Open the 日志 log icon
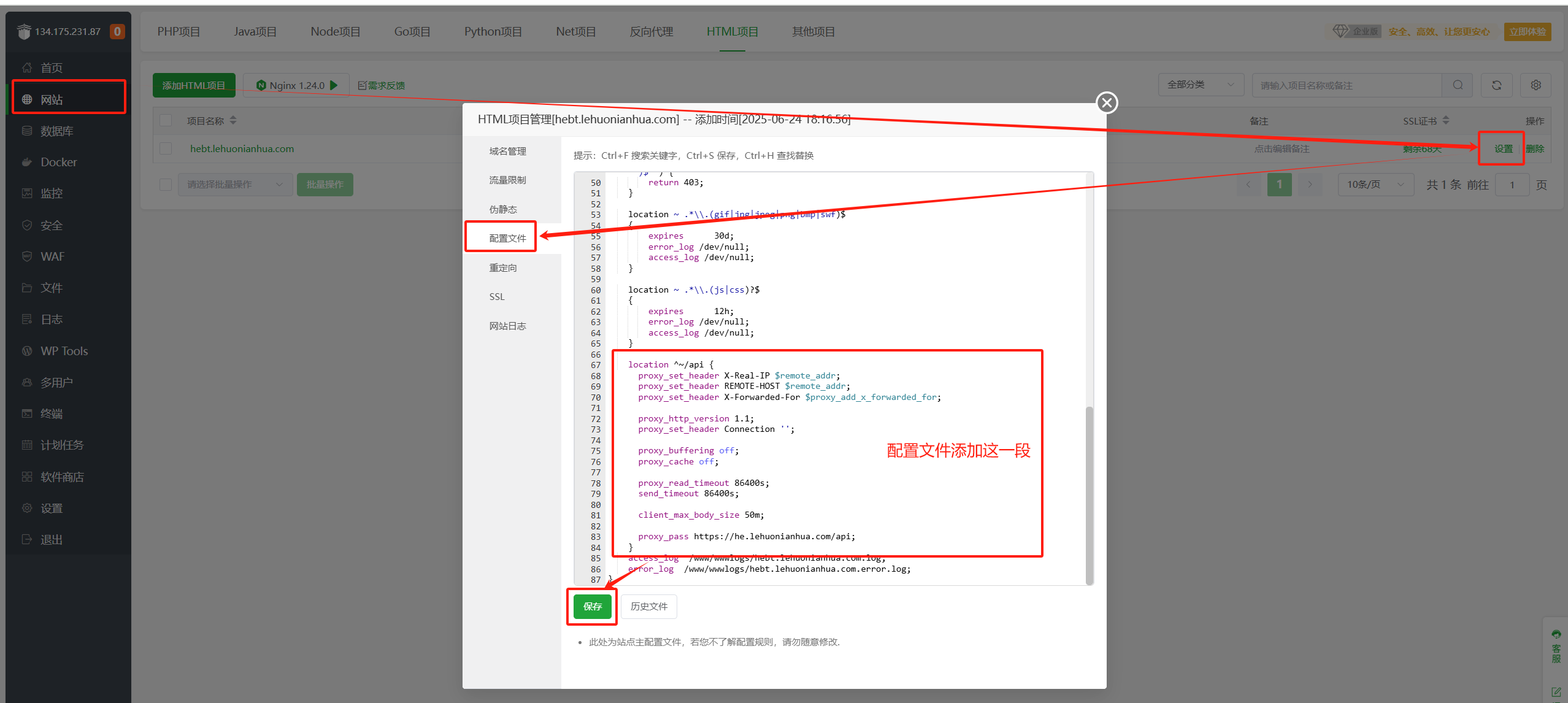Viewport: 1568px width, 703px height. [27, 319]
